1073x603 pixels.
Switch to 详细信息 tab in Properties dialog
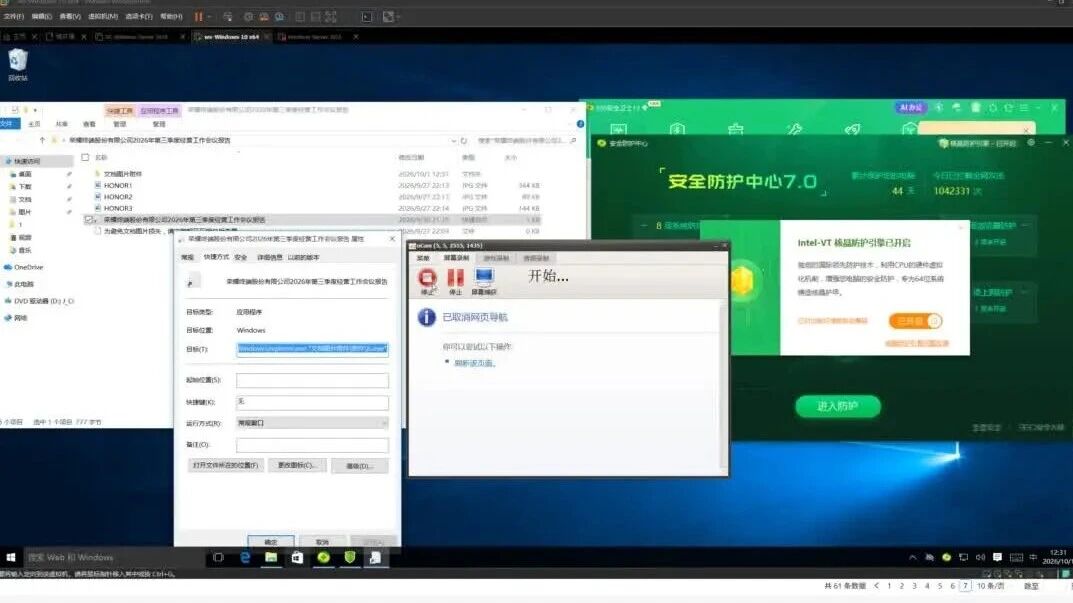click(x=269, y=257)
